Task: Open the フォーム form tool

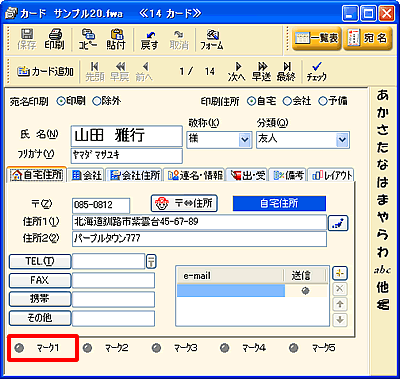Action: click(211, 39)
